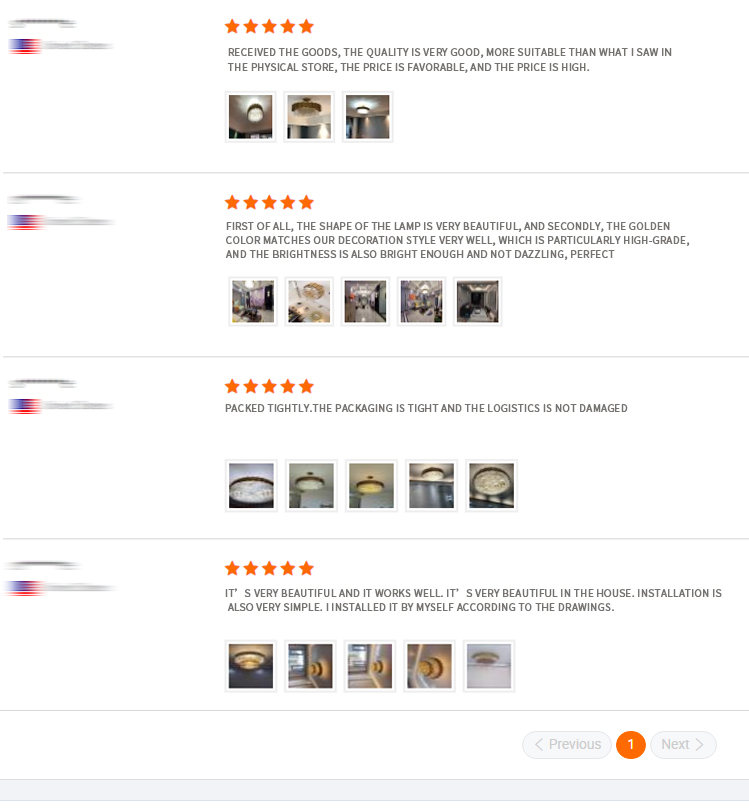Open first photo in packed tightly review

coord(251,485)
